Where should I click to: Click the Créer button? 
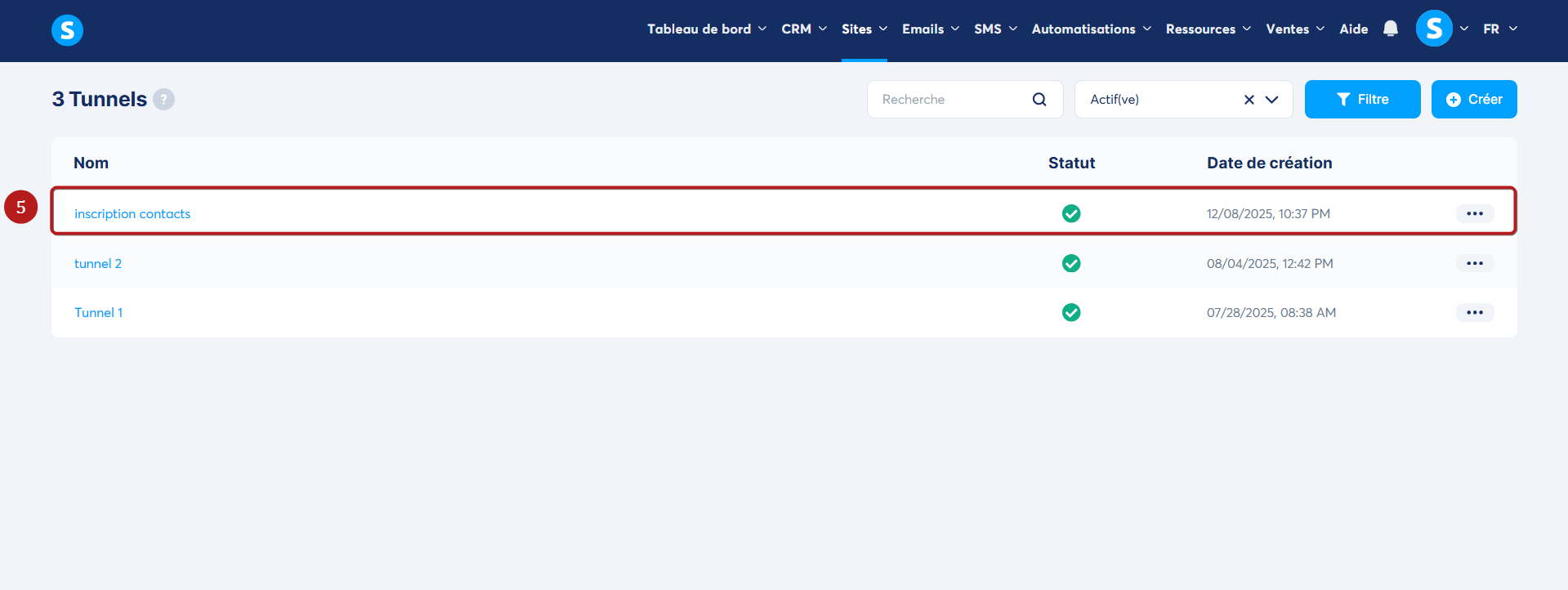pyautogui.click(x=1474, y=99)
